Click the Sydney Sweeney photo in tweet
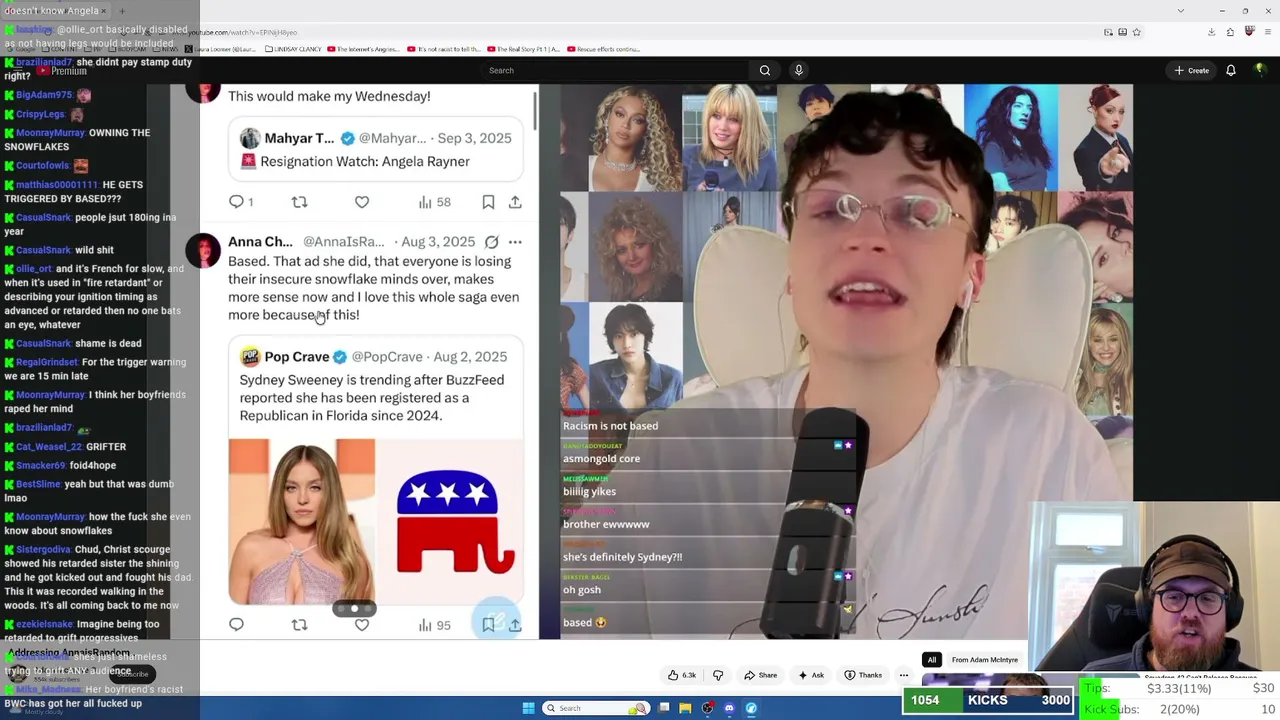The height and width of the screenshot is (720, 1280). 301,521
